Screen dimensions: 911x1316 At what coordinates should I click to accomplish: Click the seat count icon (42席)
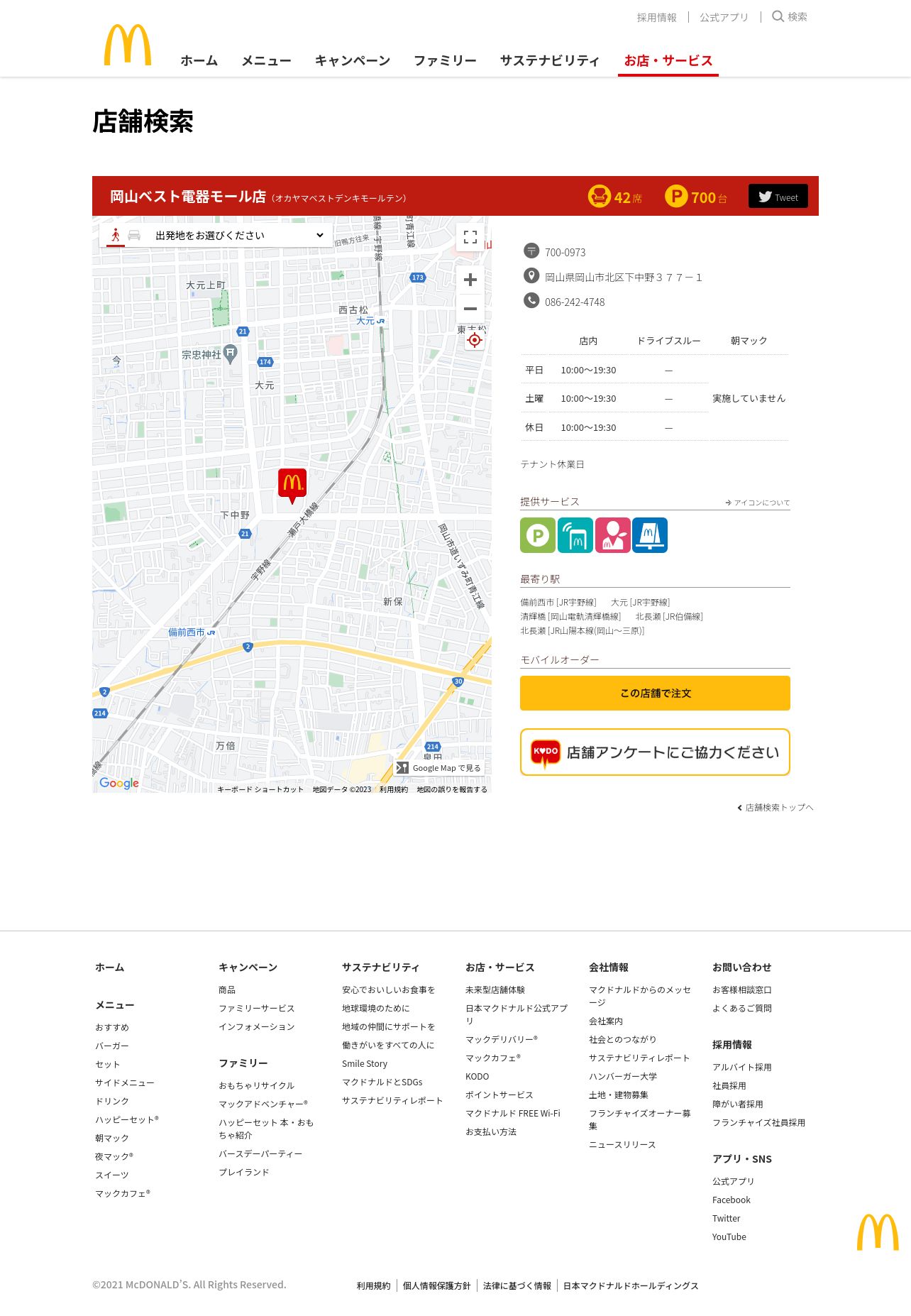coord(600,196)
